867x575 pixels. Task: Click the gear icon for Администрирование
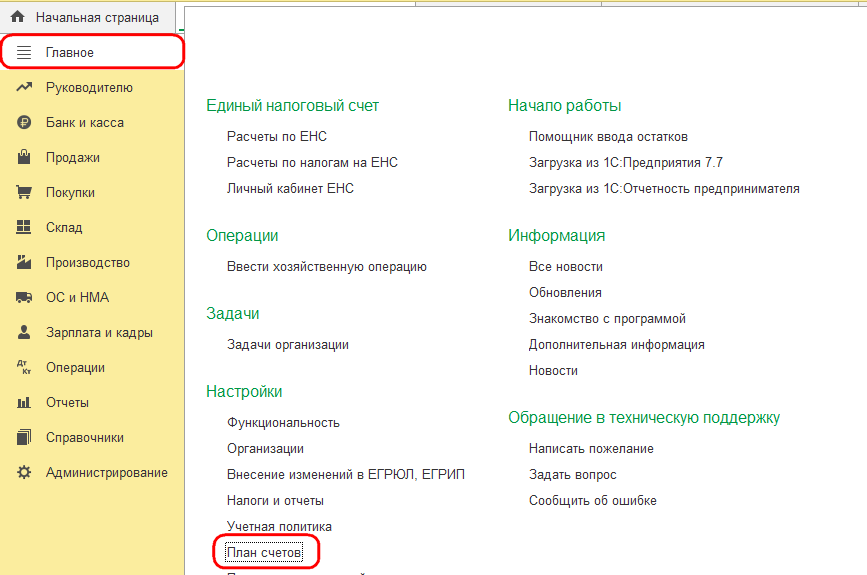pyautogui.click(x=24, y=472)
